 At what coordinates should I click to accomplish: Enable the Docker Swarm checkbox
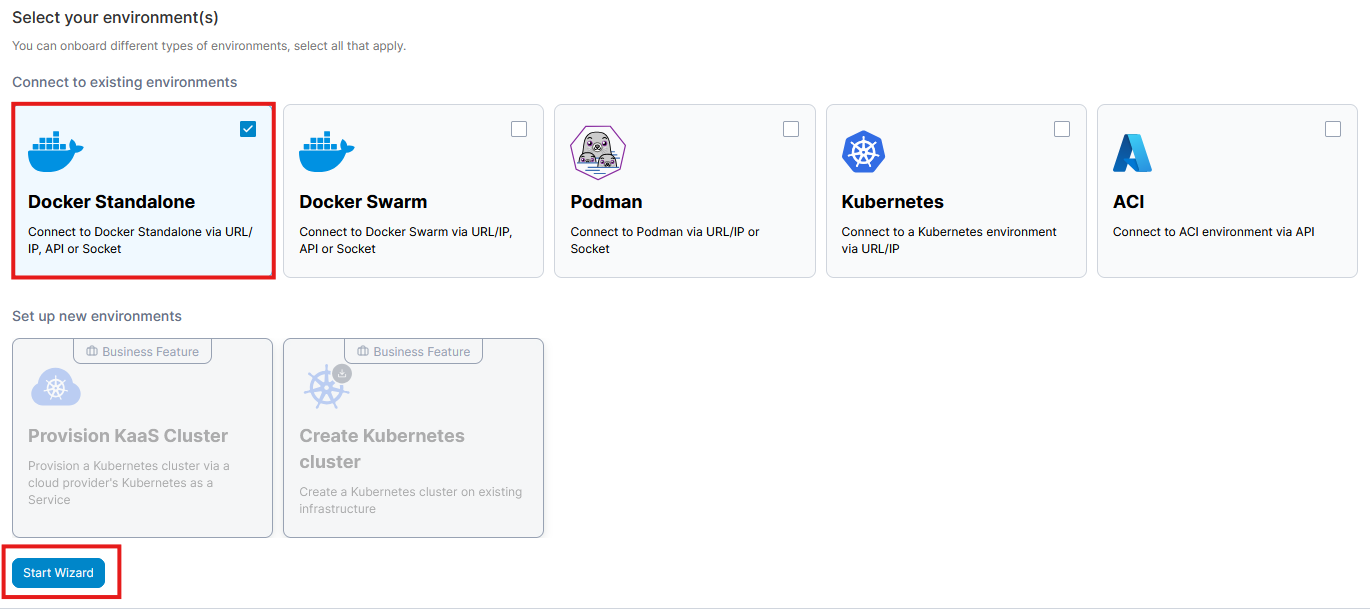point(518,128)
